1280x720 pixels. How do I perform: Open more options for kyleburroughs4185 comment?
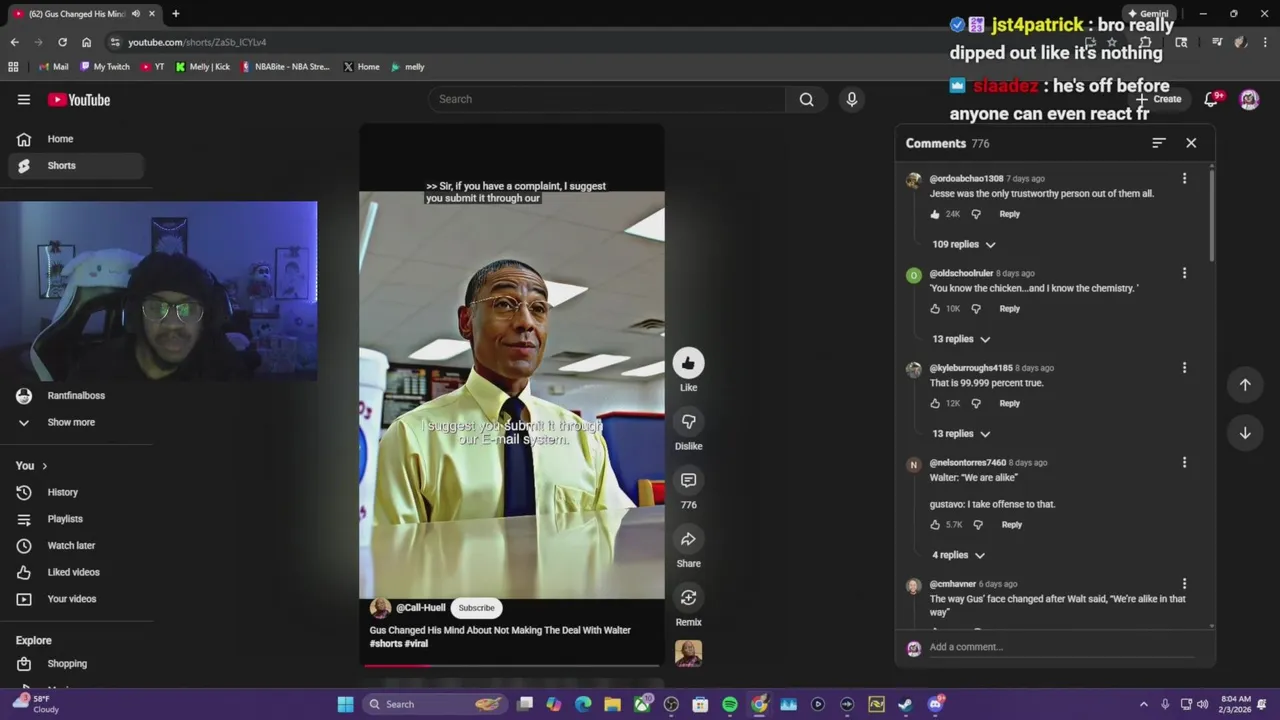pyautogui.click(x=1184, y=368)
